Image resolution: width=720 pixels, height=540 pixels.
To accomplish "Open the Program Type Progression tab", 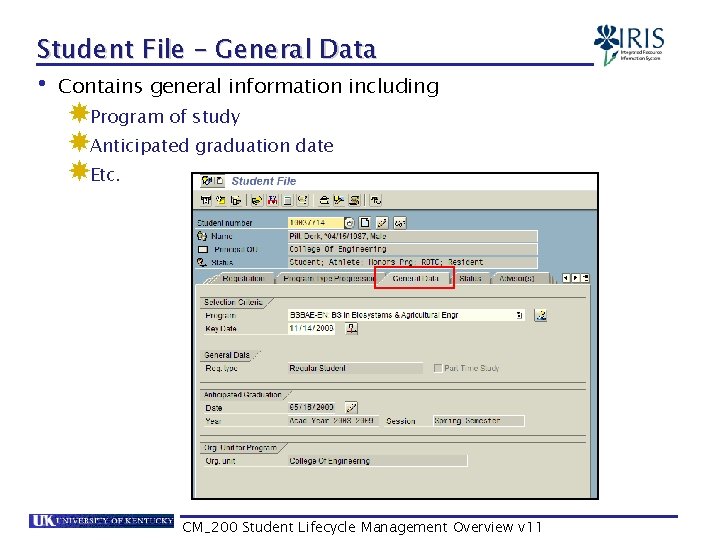I will [328, 278].
